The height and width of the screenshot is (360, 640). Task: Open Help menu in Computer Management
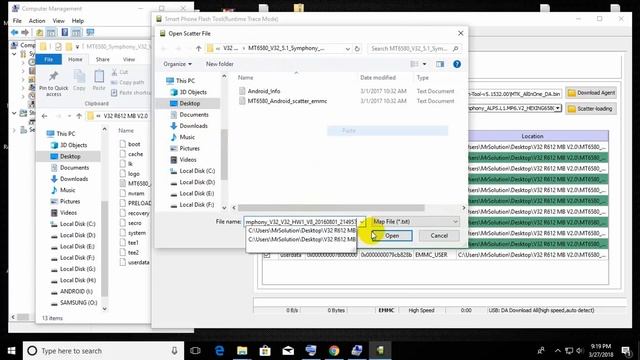78,21
